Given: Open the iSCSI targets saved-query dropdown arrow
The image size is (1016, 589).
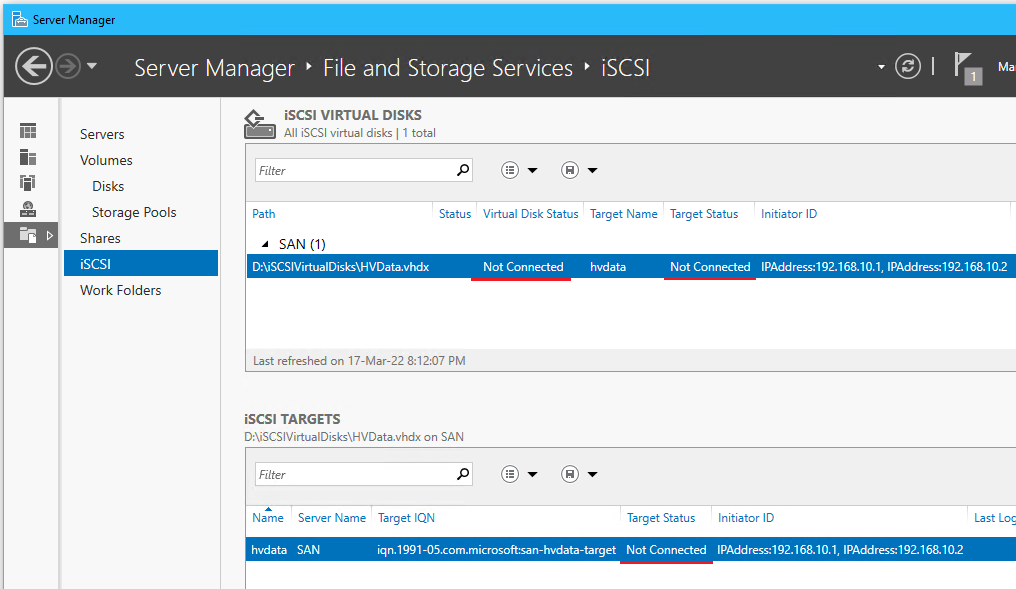Looking at the screenshot, I should pyautogui.click(x=592, y=474).
